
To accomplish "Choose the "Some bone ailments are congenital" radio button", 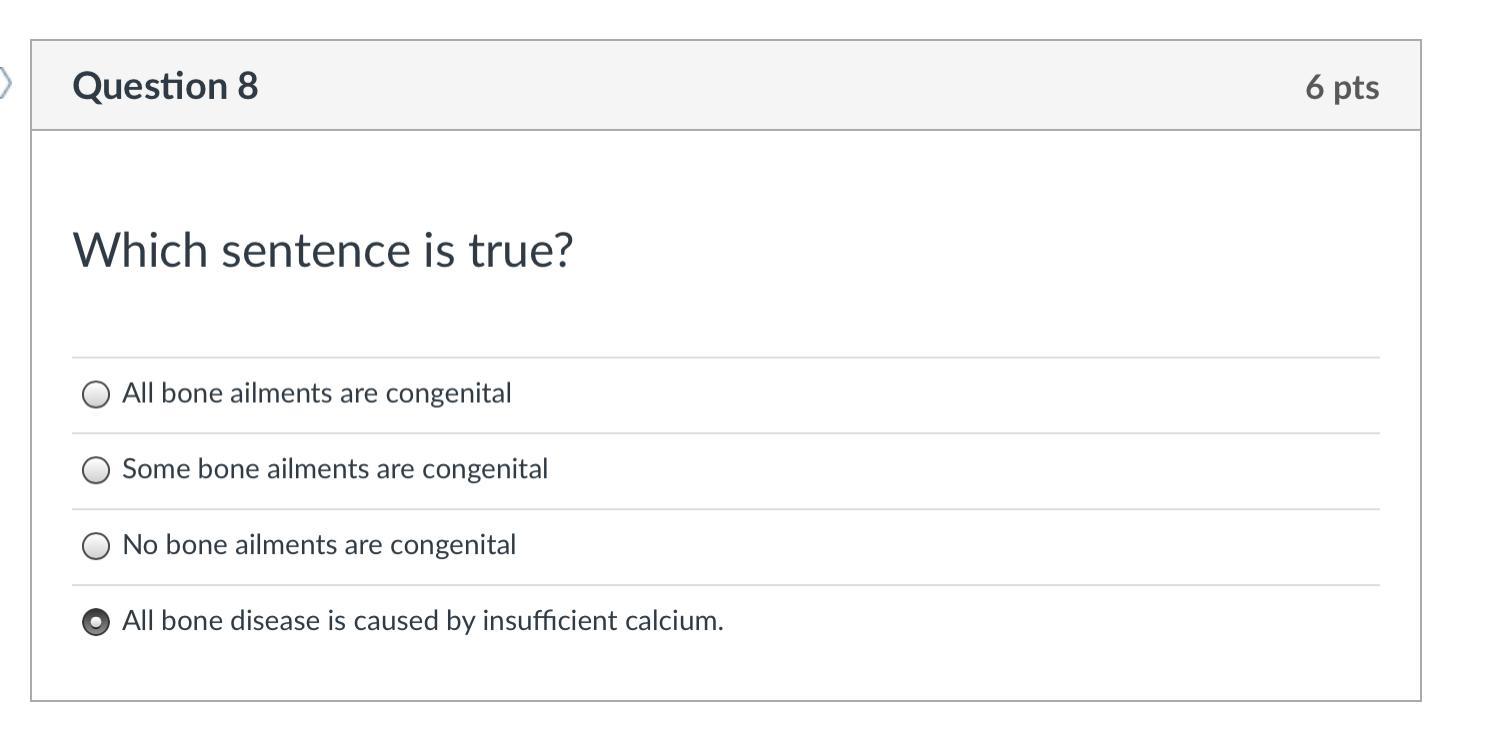I will click(95, 471).
